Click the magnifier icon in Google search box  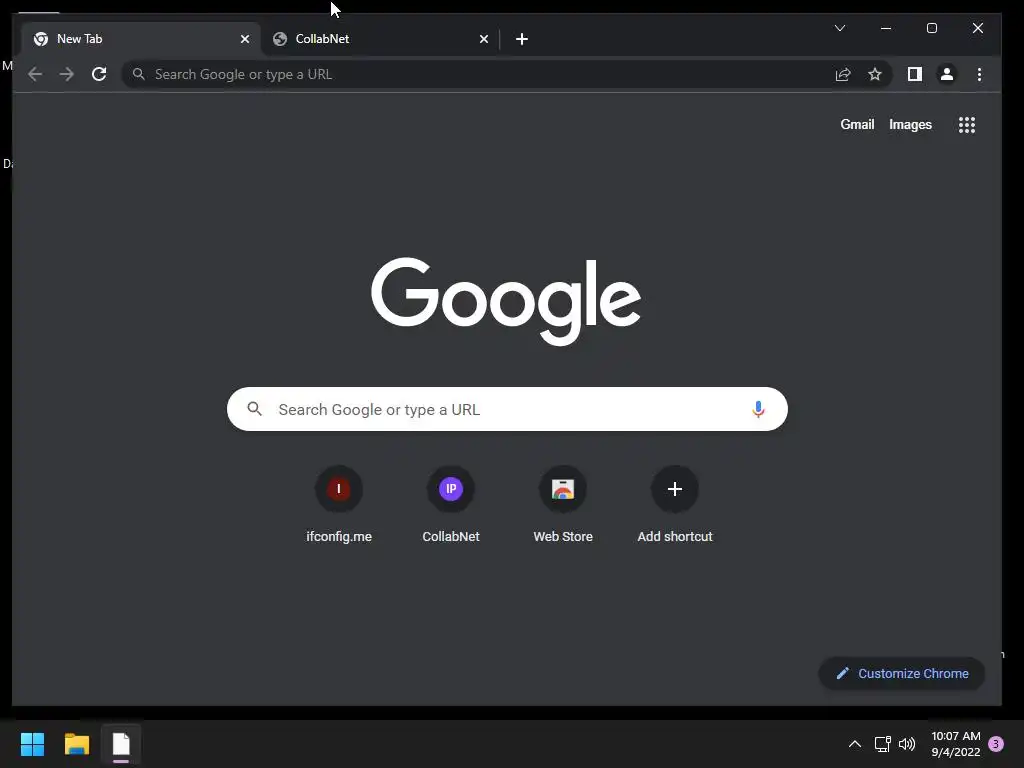click(x=255, y=409)
